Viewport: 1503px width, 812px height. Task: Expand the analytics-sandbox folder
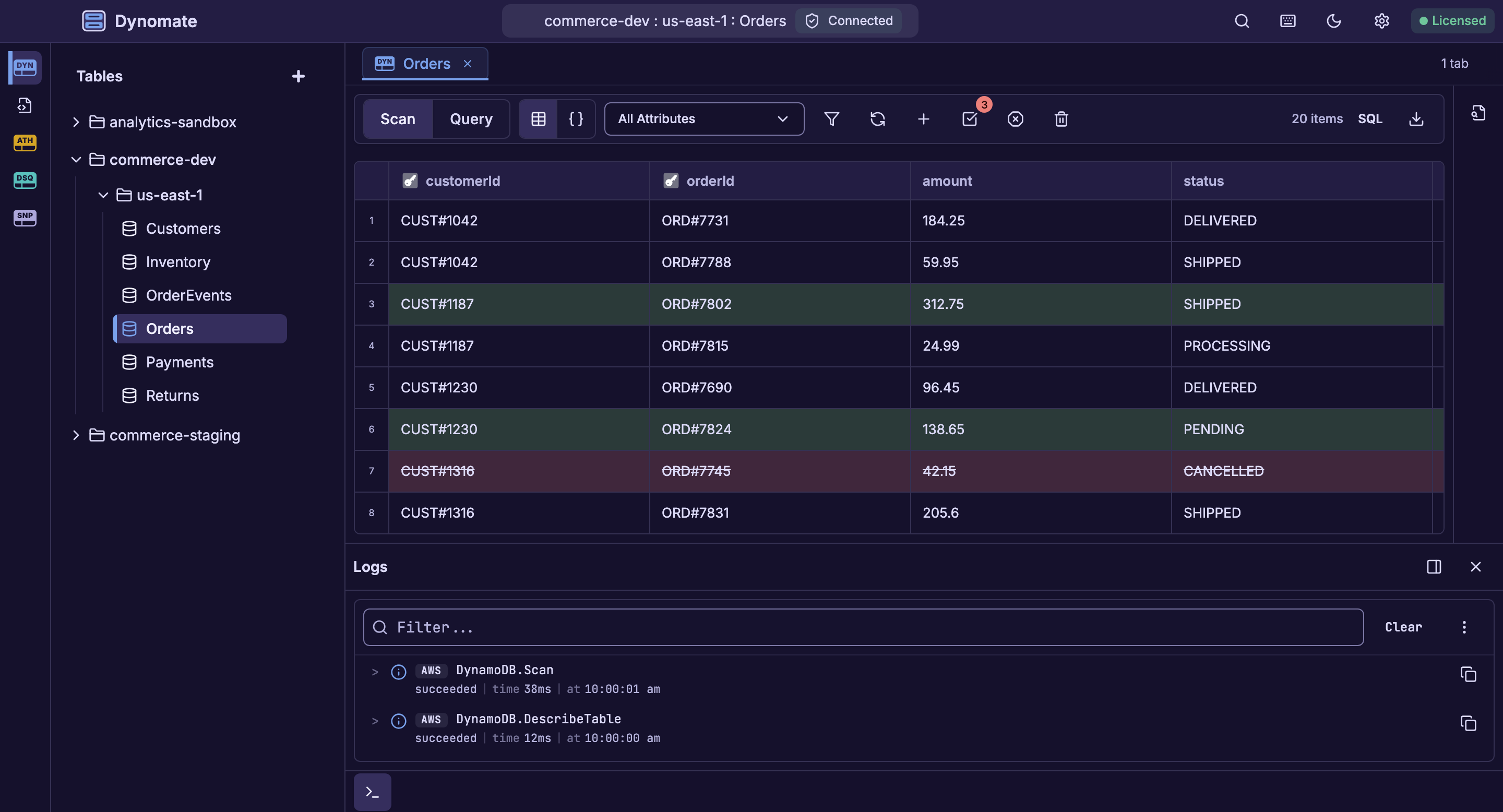click(x=76, y=122)
